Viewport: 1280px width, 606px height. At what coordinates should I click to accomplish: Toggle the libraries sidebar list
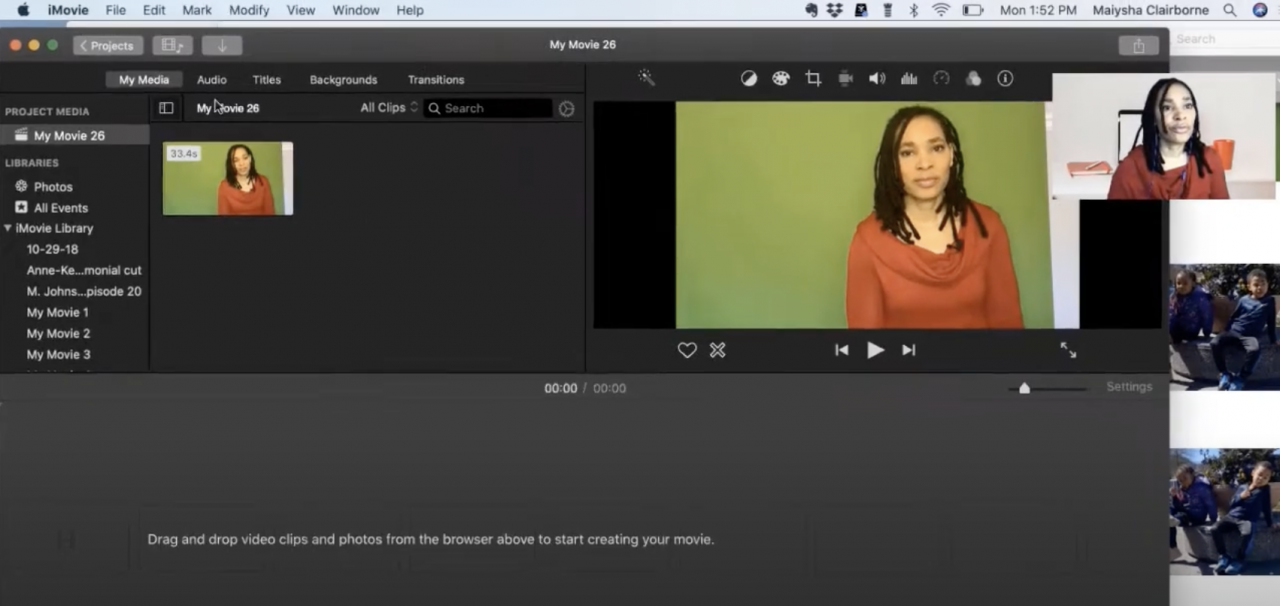click(x=166, y=108)
